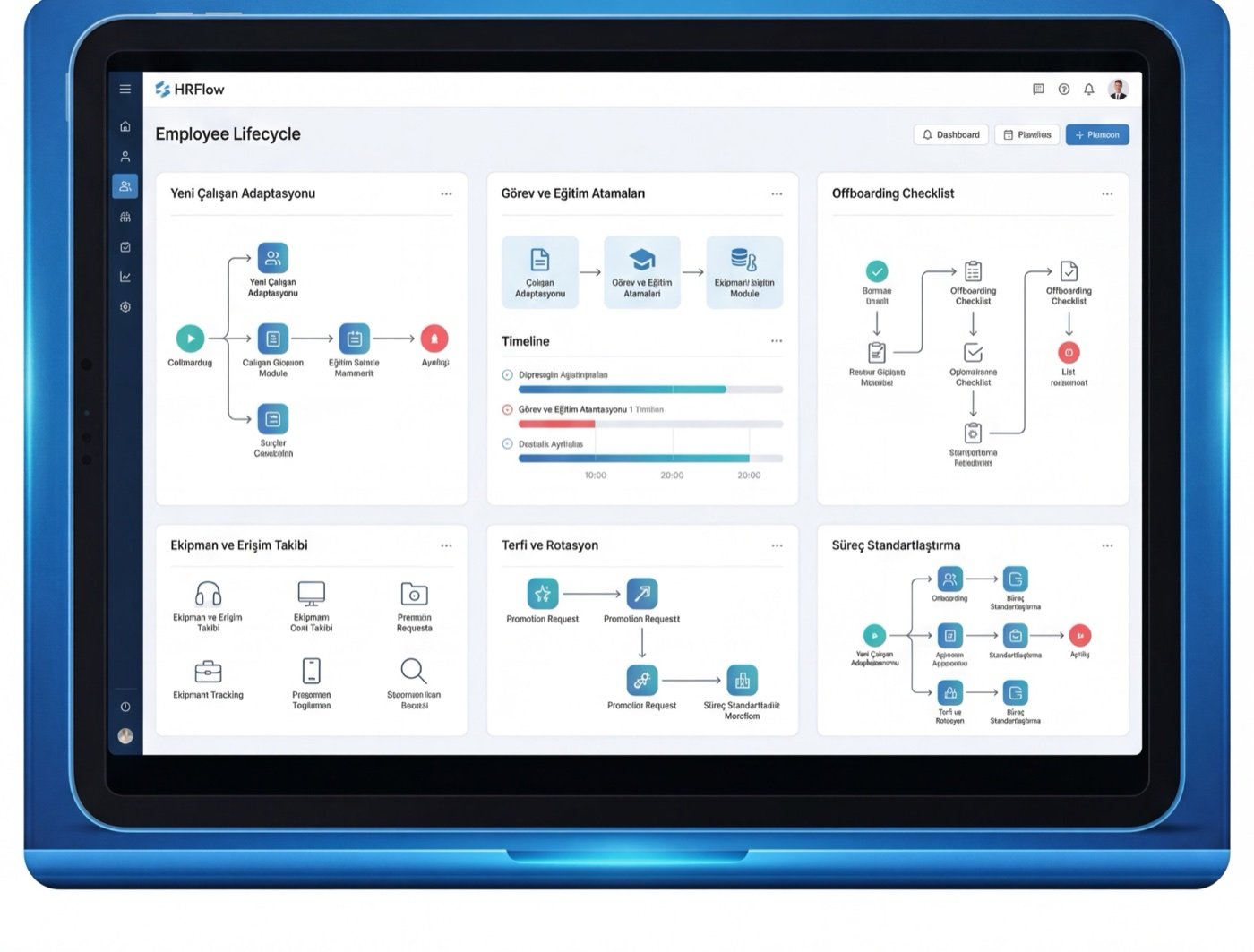Click the green play start node

click(190, 339)
